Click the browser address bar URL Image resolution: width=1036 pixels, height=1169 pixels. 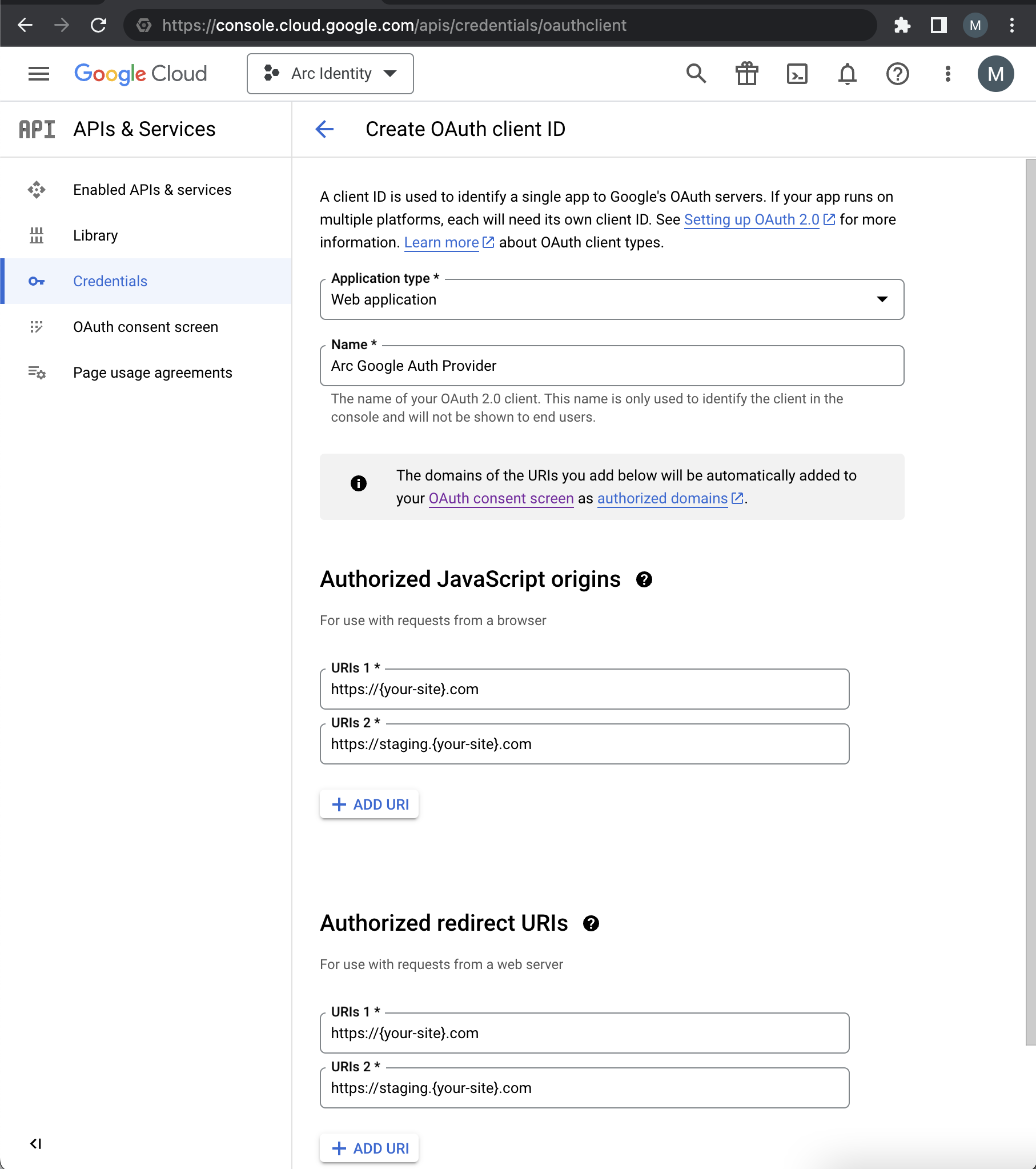pyautogui.click(x=394, y=25)
